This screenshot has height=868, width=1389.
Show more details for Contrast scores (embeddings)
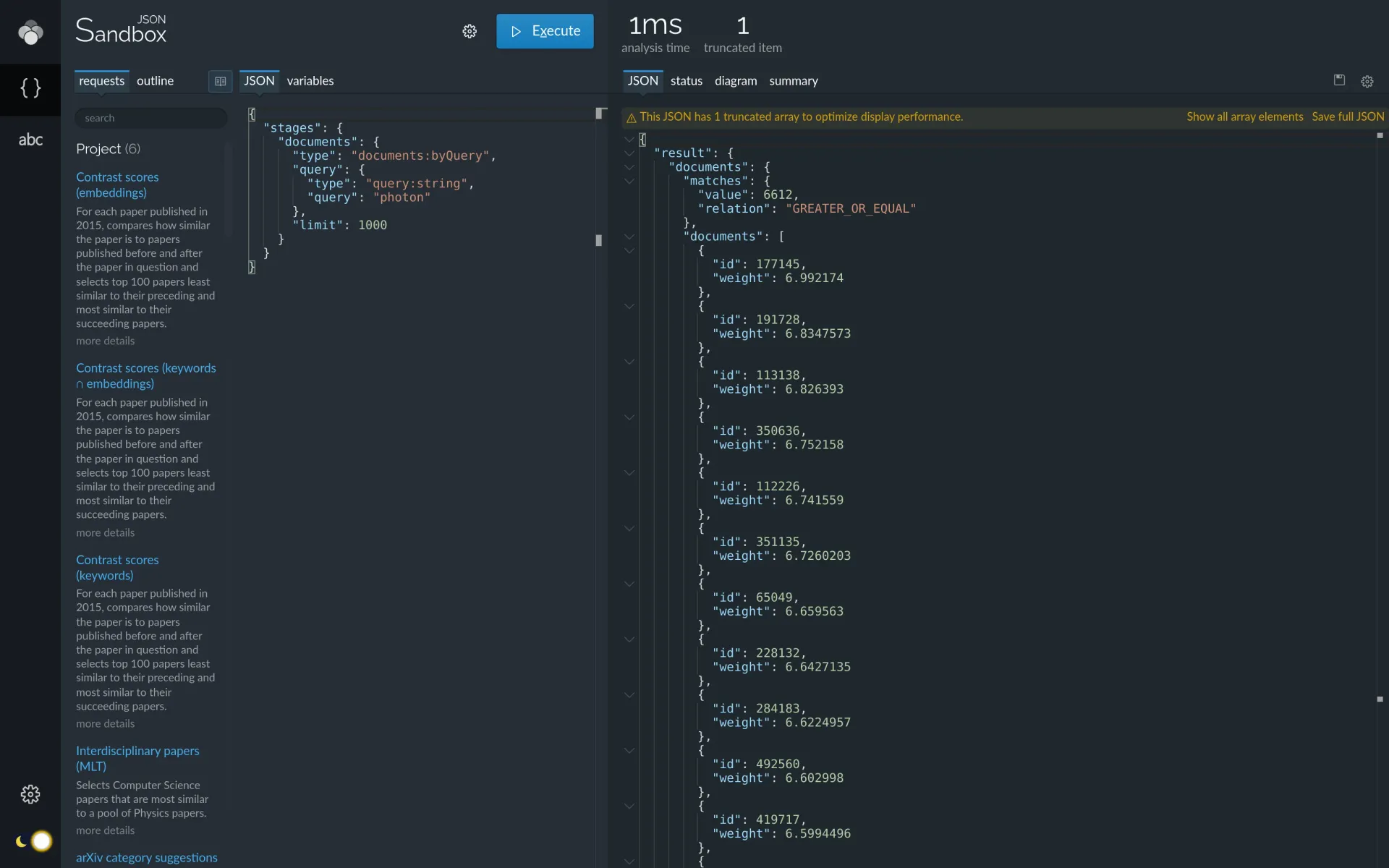pos(105,341)
